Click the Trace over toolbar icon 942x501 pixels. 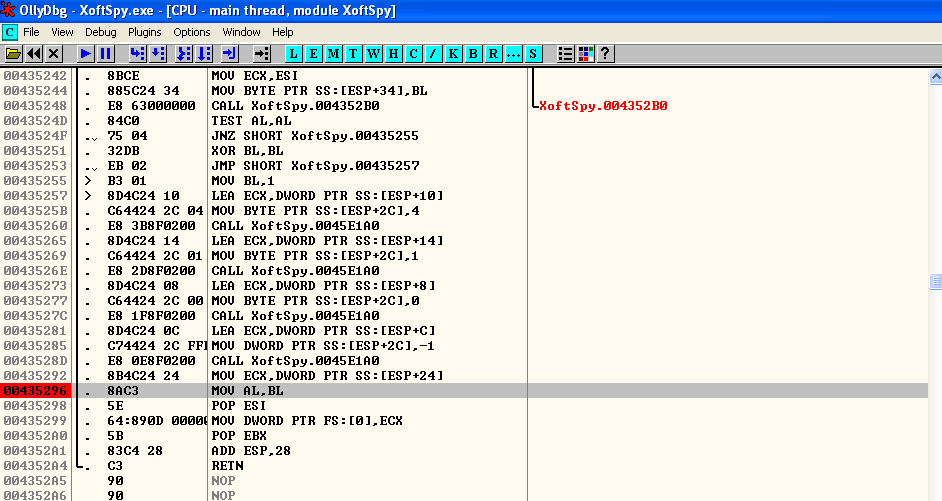pos(204,53)
